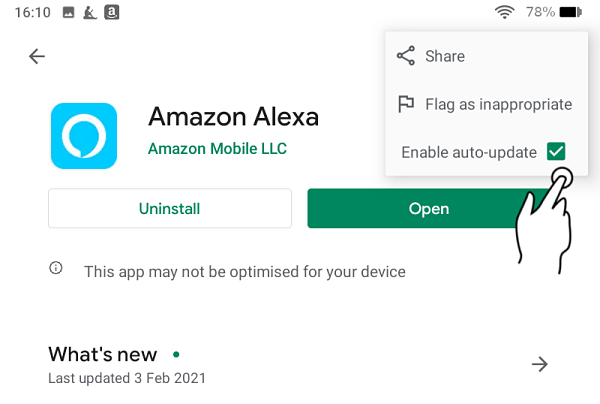Tap the info circle icon

point(56,268)
